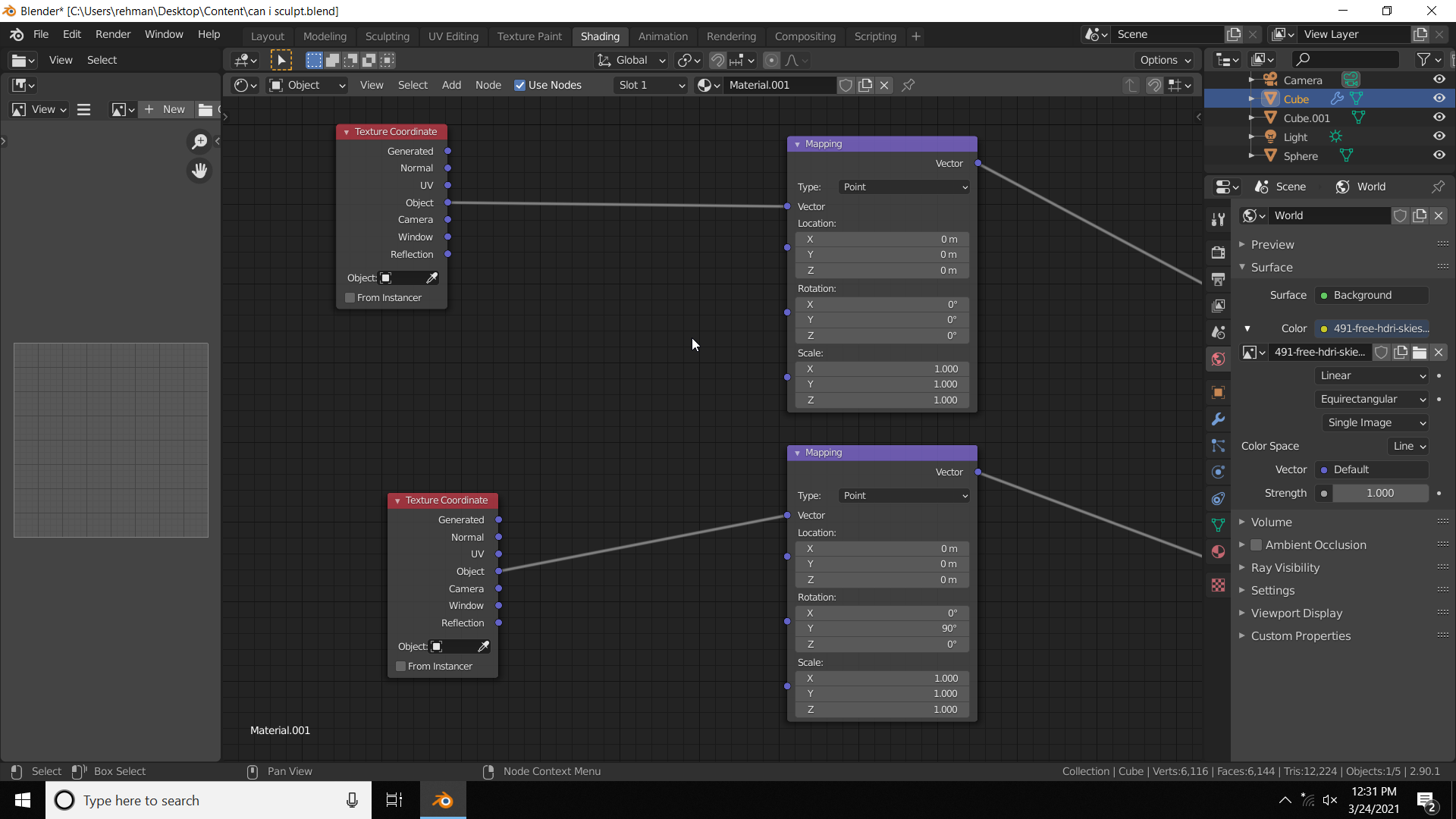
Task: Open the Modifier wrench properties tab
Action: [x=1218, y=419]
